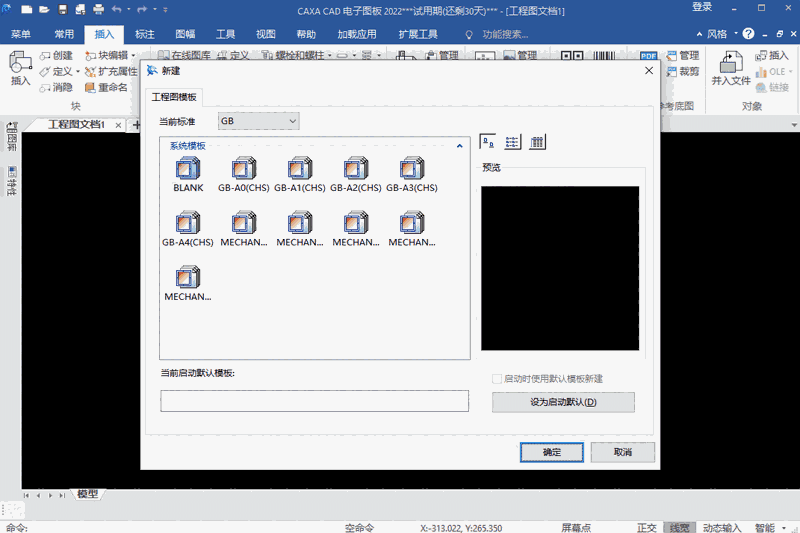Viewport: 800px width, 533px height.
Task: Select MECHAN... template right beside GB-A4(CHS)
Action: point(244,229)
